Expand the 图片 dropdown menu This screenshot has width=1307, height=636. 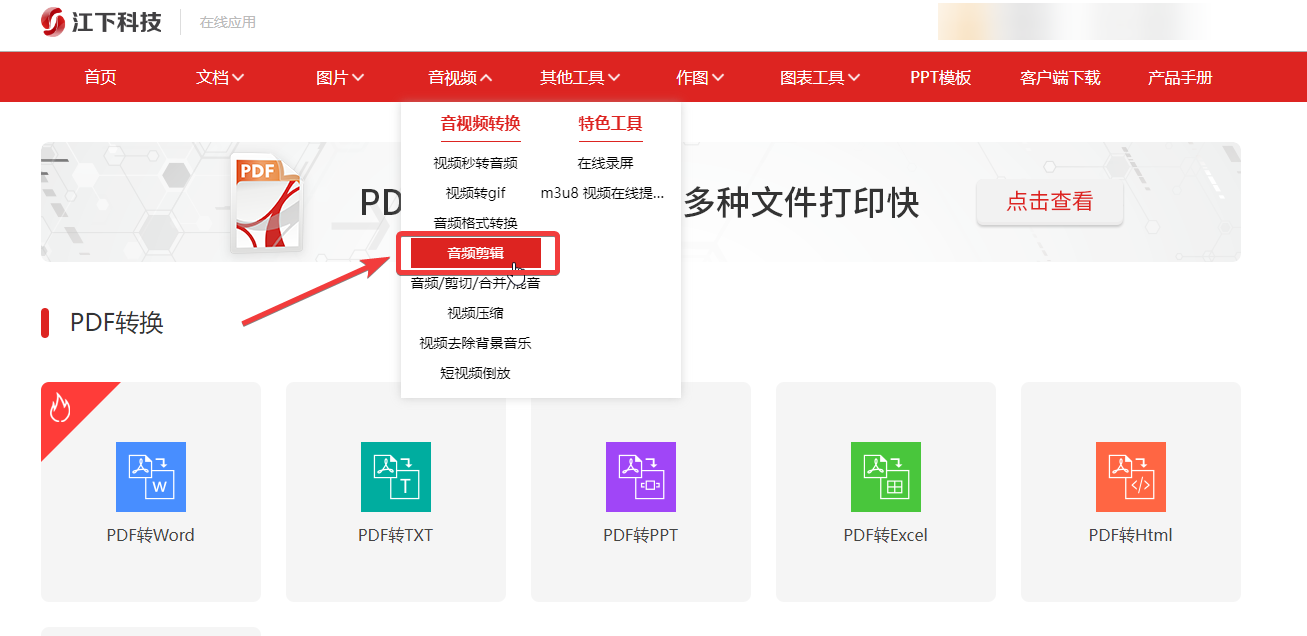pos(340,77)
